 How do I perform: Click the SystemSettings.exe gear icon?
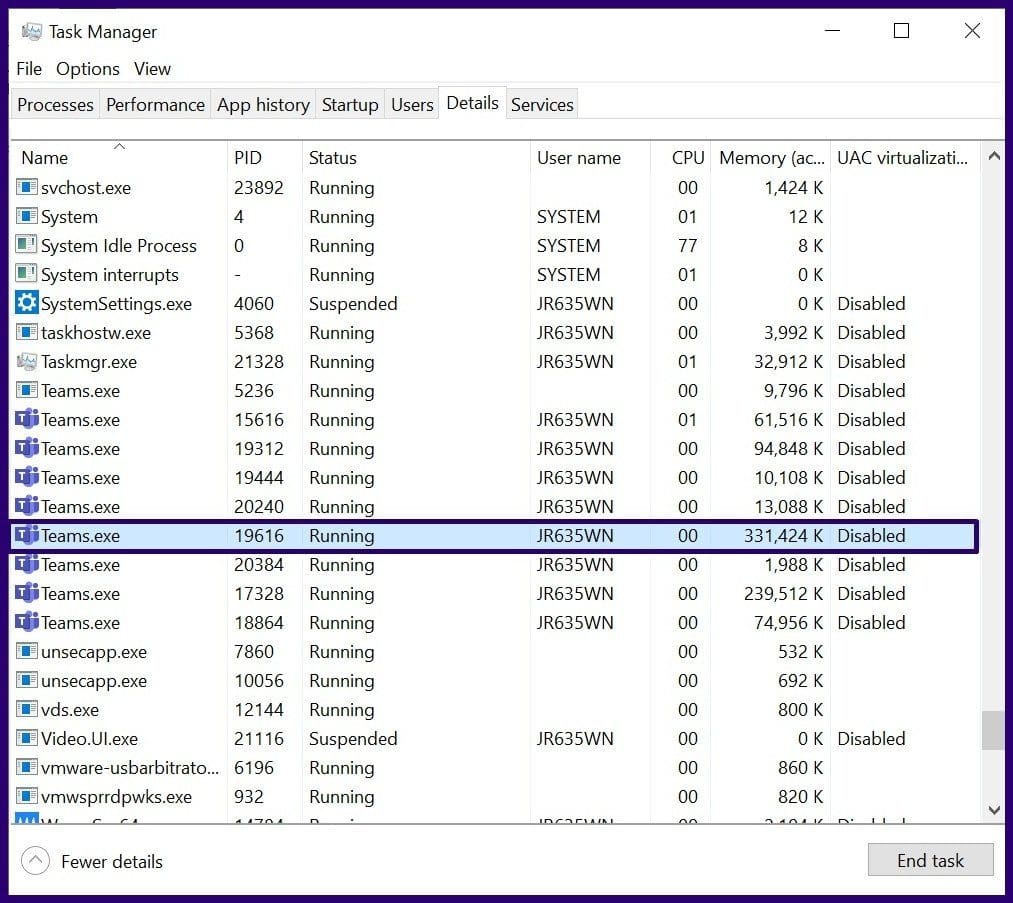click(x=26, y=303)
